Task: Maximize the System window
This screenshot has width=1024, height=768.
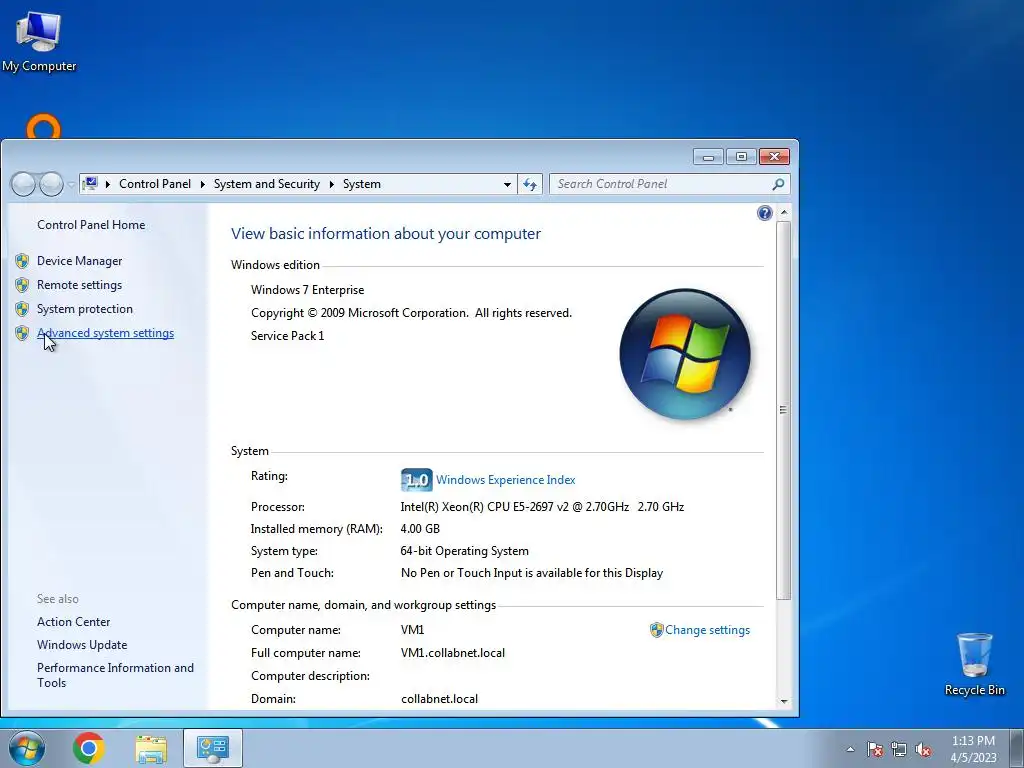Action: click(x=741, y=157)
